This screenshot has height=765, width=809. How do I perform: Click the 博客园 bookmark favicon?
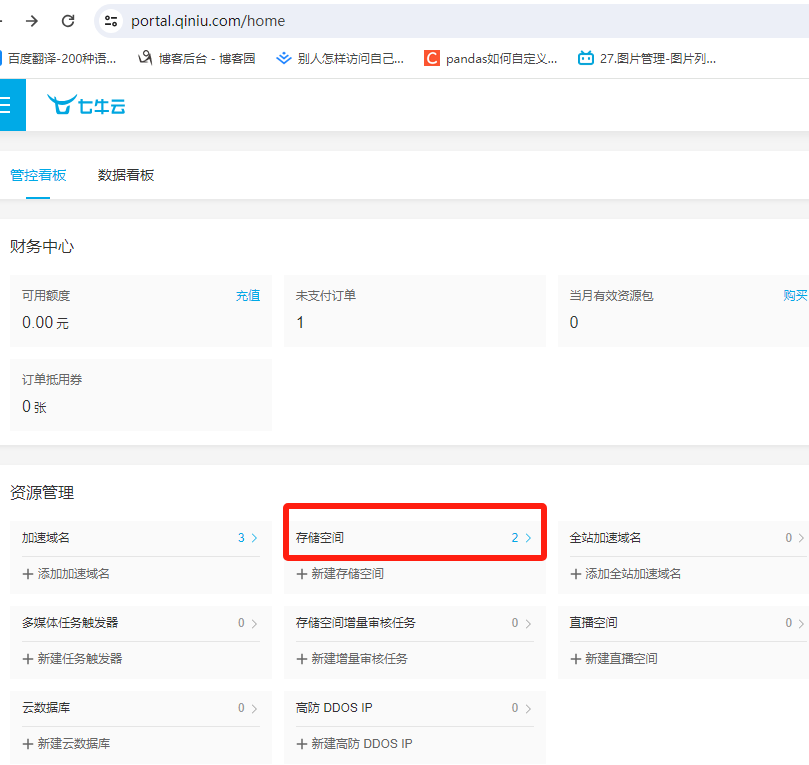click(145, 58)
